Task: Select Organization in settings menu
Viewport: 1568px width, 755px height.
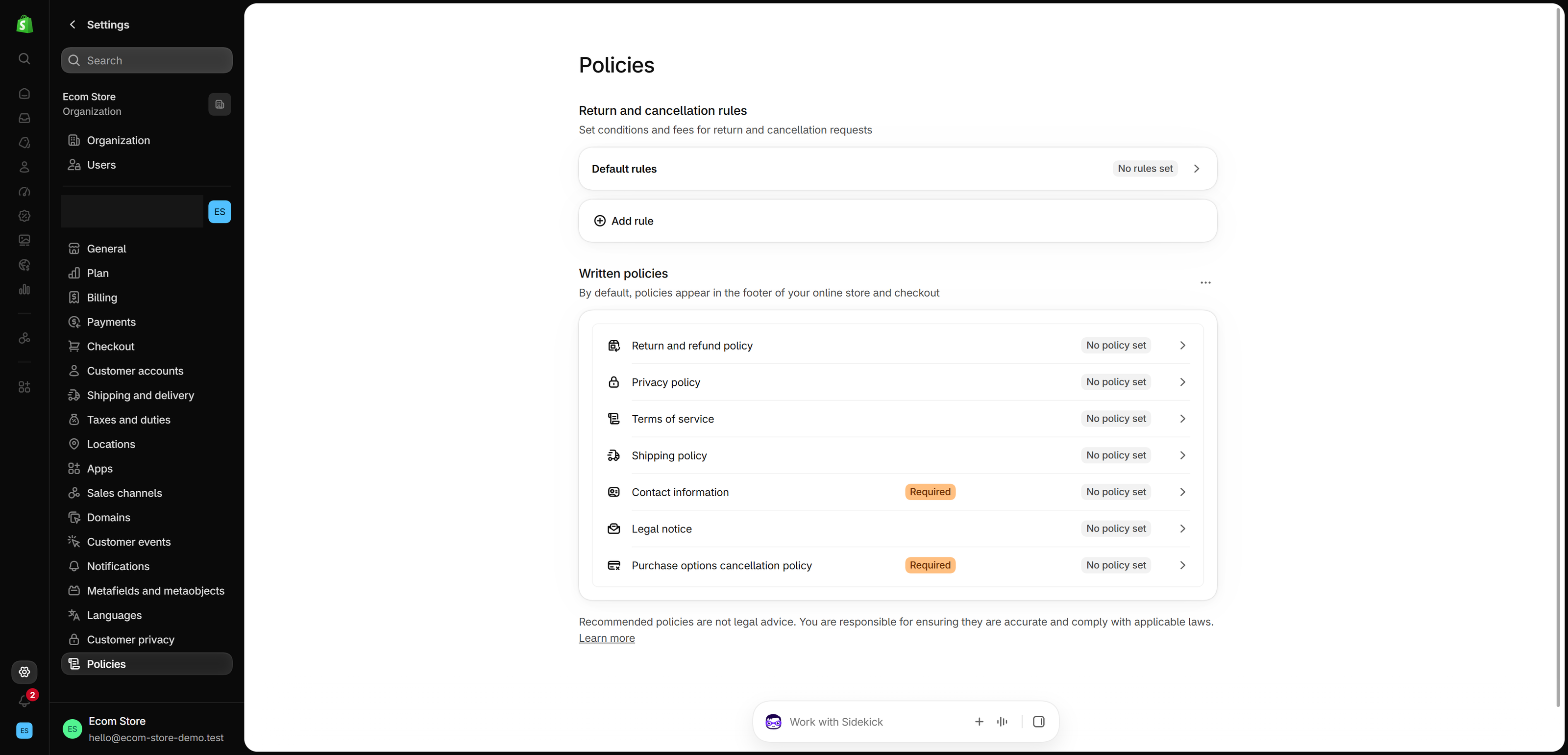Action: point(147,140)
